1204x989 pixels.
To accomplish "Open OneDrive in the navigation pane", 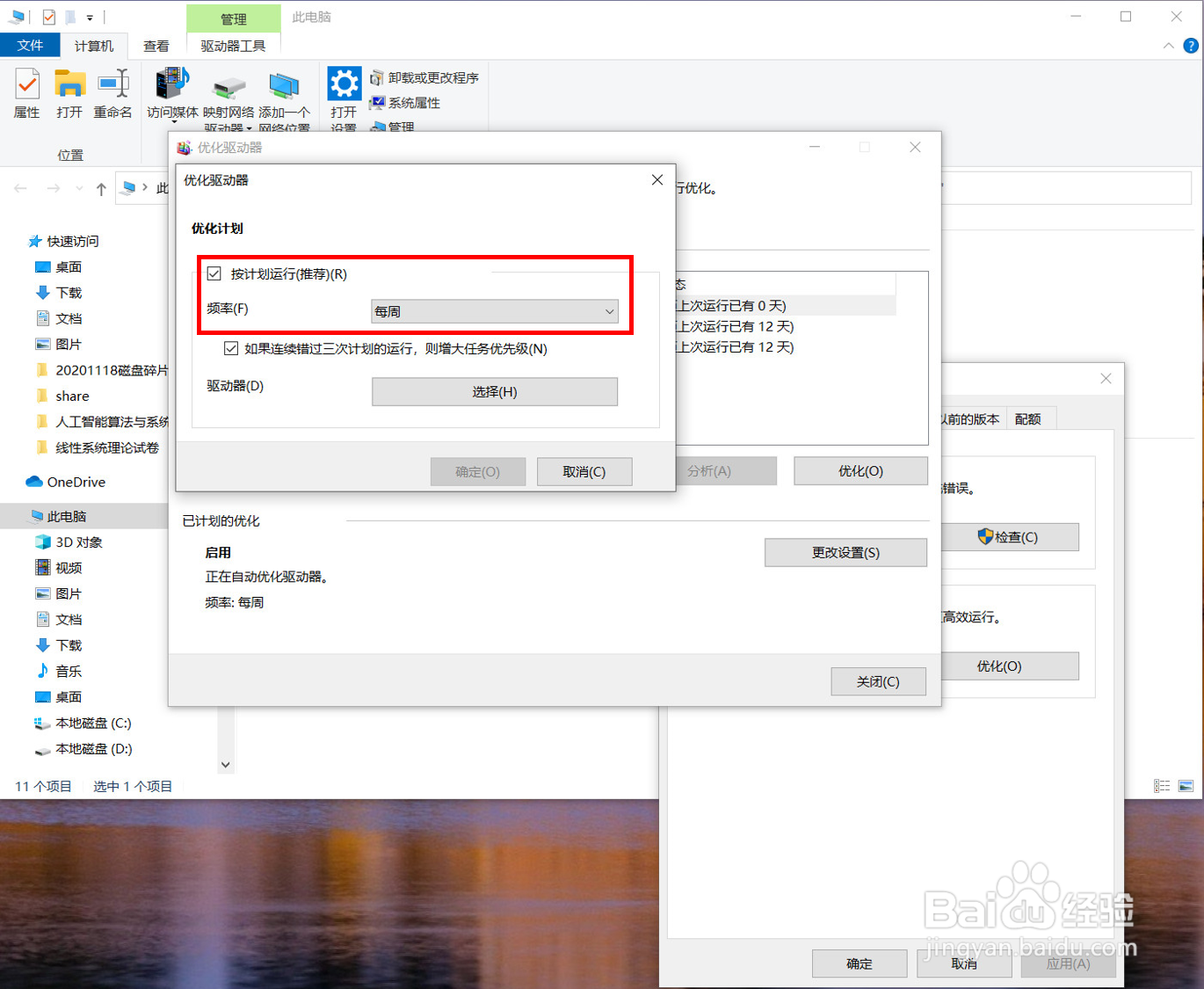I will [66, 482].
